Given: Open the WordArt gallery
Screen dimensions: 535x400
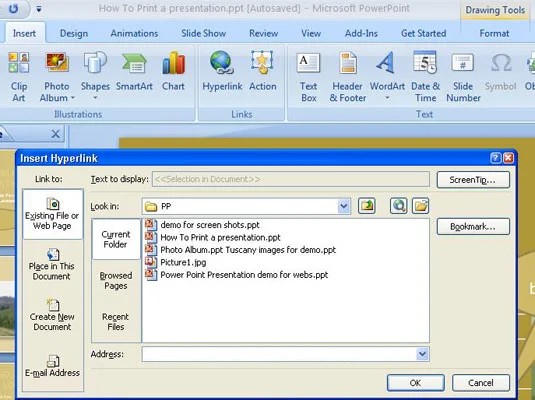Looking at the screenshot, I should tap(387, 77).
